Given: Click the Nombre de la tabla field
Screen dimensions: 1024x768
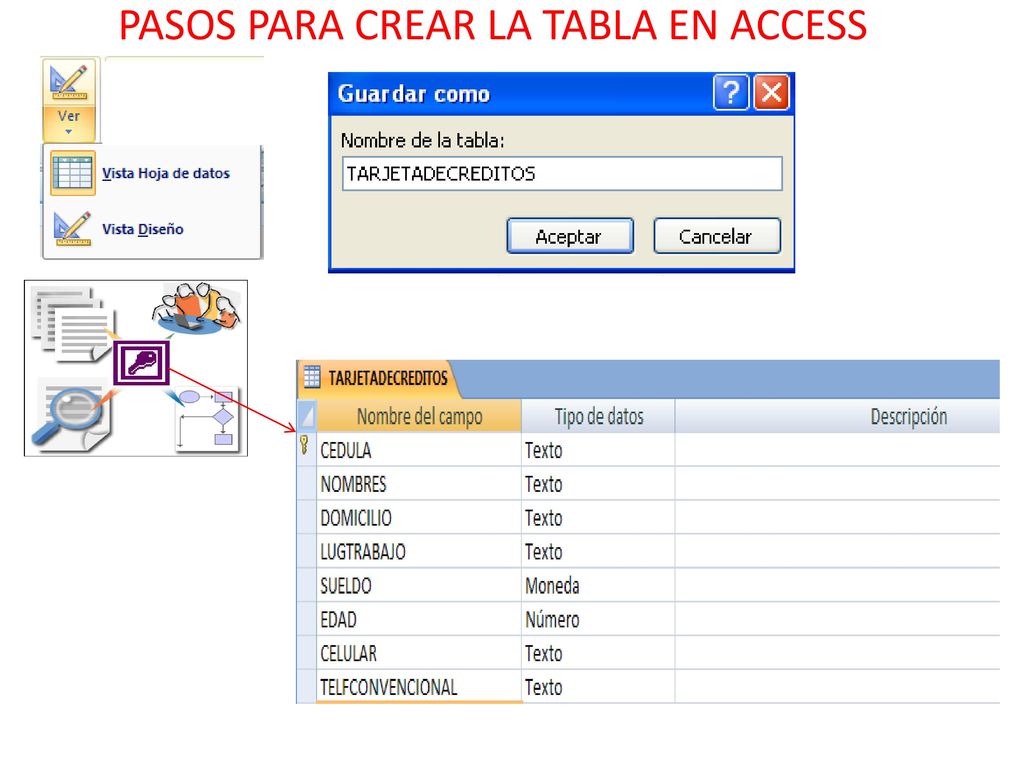Looking at the screenshot, I should coord(562,174).
